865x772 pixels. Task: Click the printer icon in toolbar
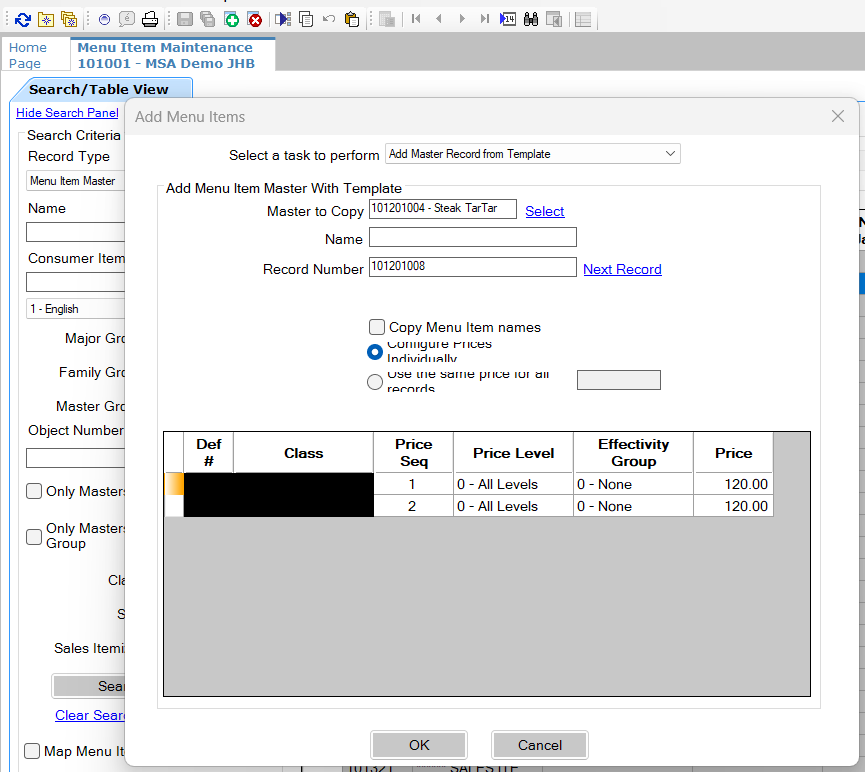150,19
